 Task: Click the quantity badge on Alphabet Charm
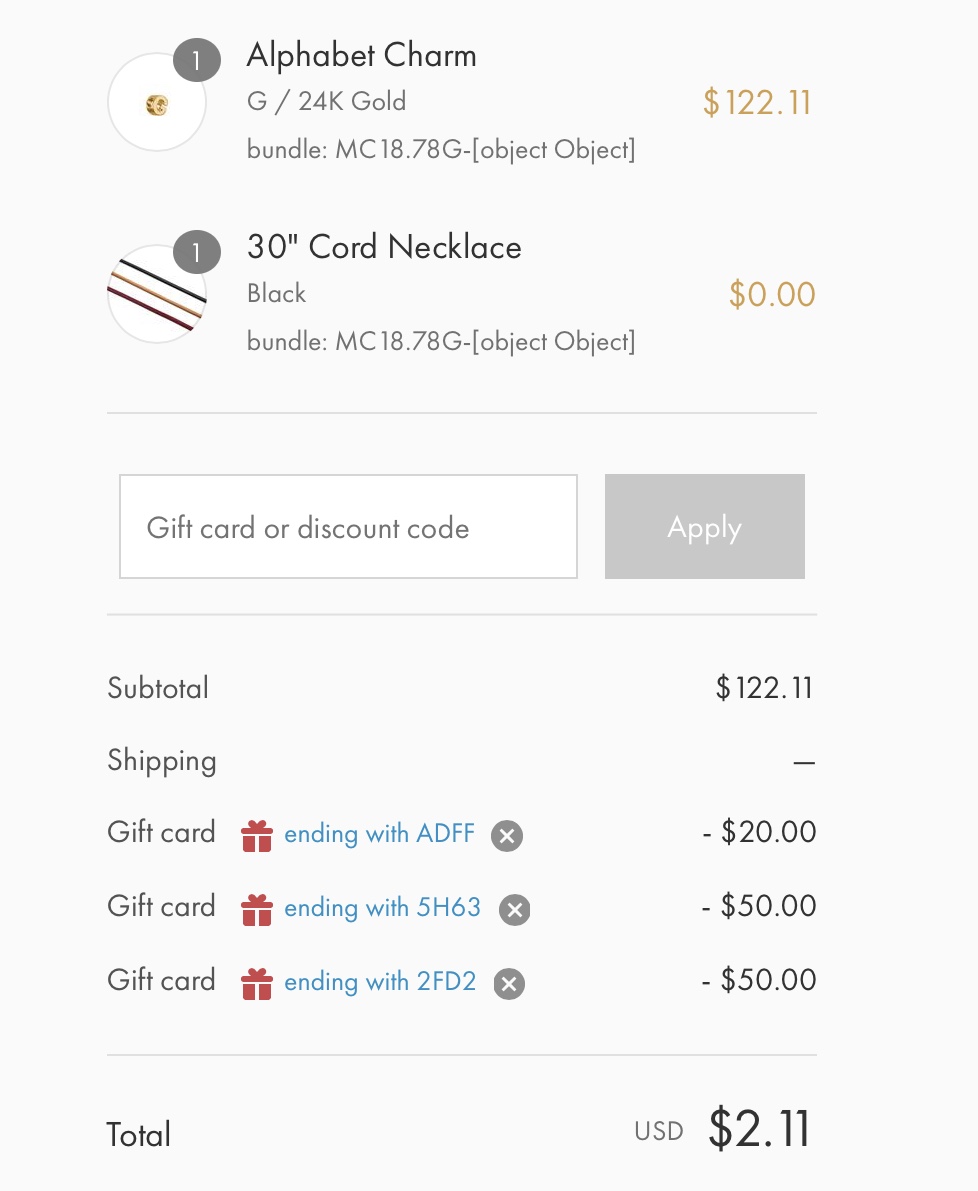click(197, 60)
